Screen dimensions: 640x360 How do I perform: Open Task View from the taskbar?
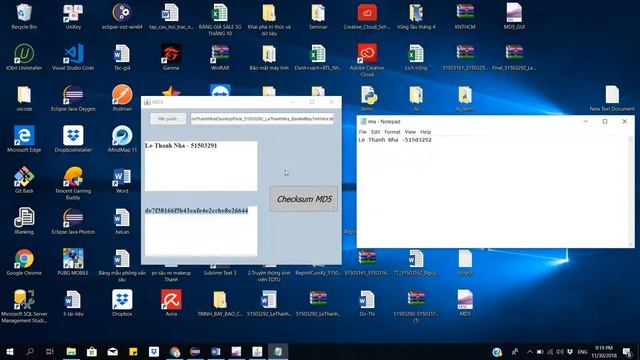[x=50, y=351]
